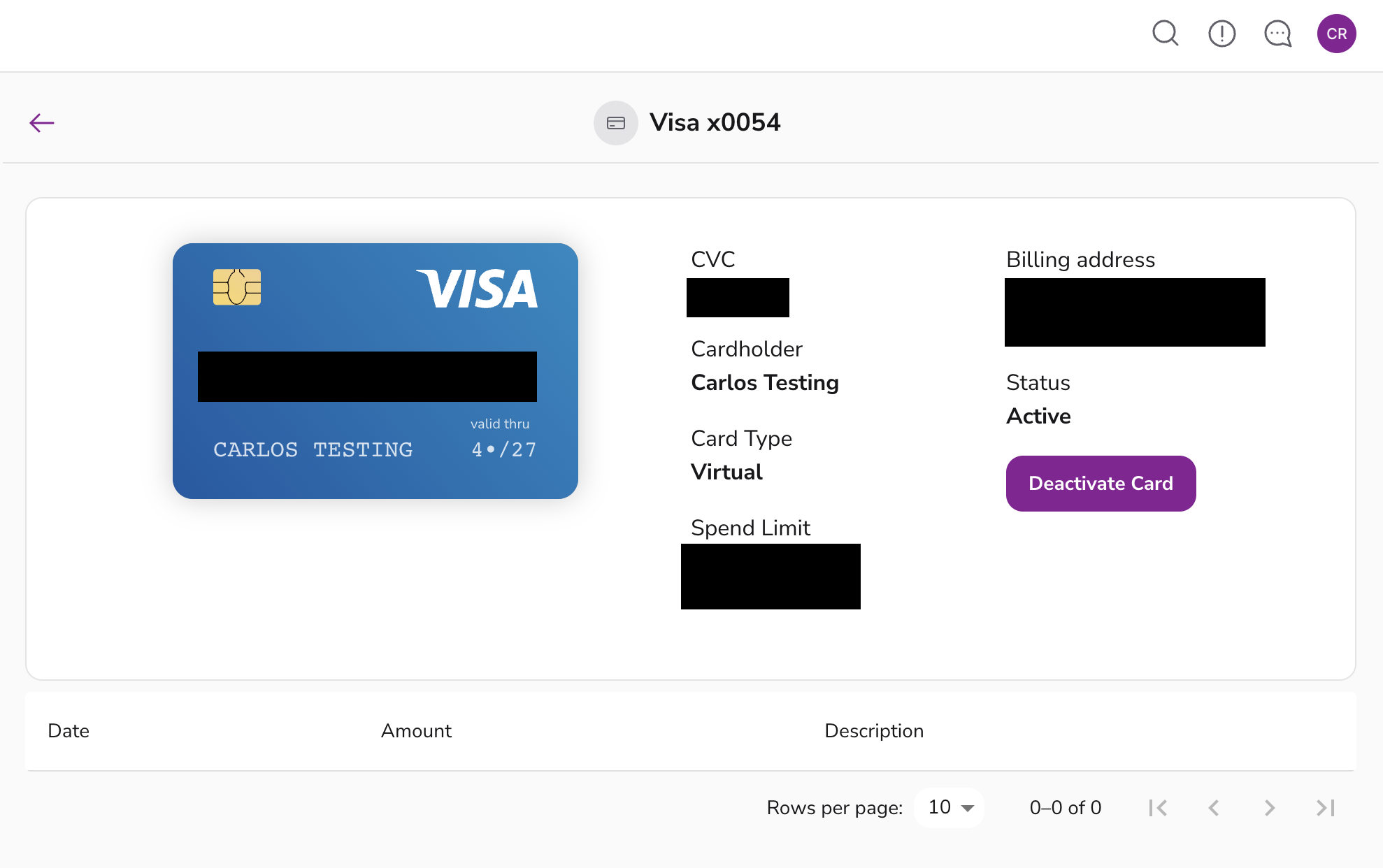Click the masked card number

pos(367,377)
